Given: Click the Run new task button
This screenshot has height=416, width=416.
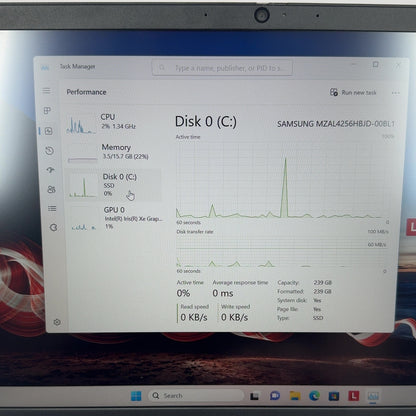Looking at the screenshot, I should pyautogui.click(x=353, y=92).
